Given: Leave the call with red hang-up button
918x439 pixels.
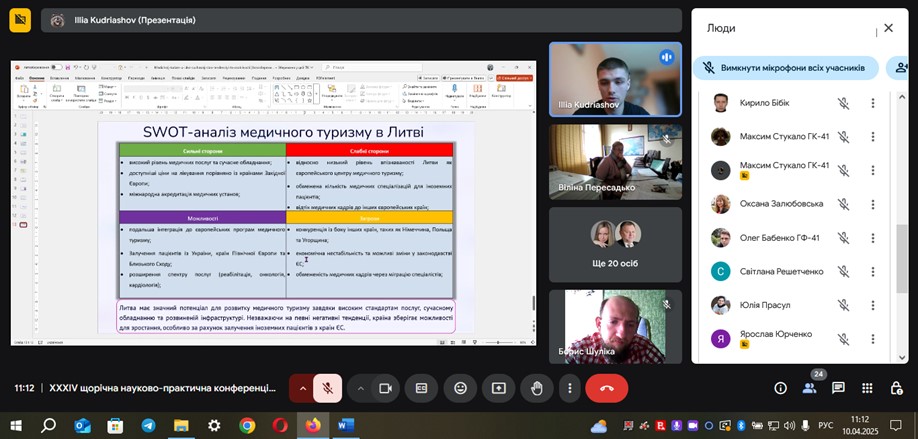Looking at the screenshot, I should pyautogui.click(x=606, y=388).
